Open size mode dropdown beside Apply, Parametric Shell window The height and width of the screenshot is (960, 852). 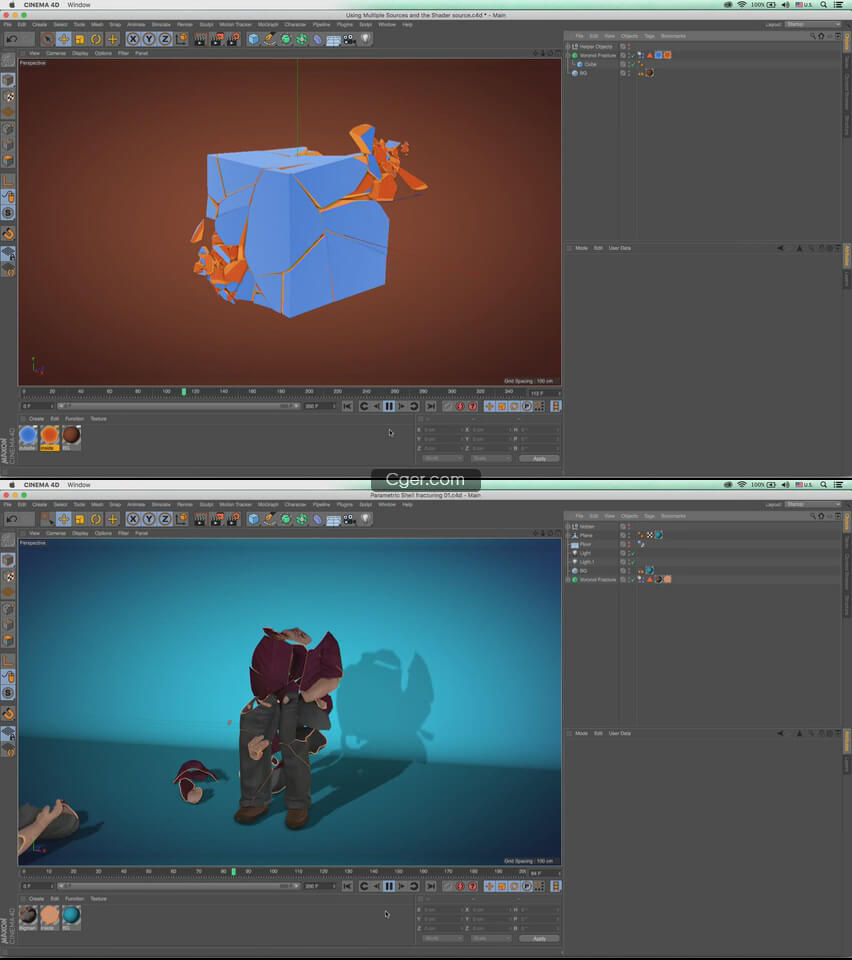pos(491,939)
